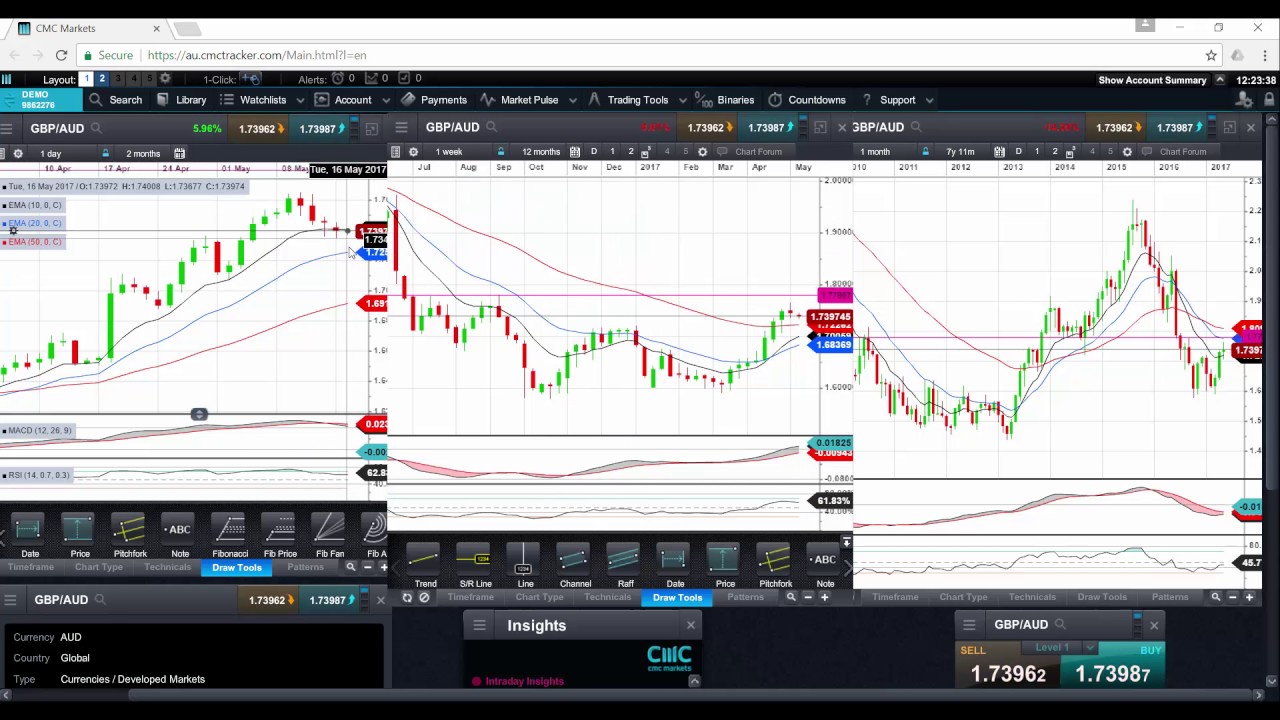Viewport: 1280px width, 720px height.
Task: Open the Patterns tab in middle chart
Action: [x=745, y=597]
